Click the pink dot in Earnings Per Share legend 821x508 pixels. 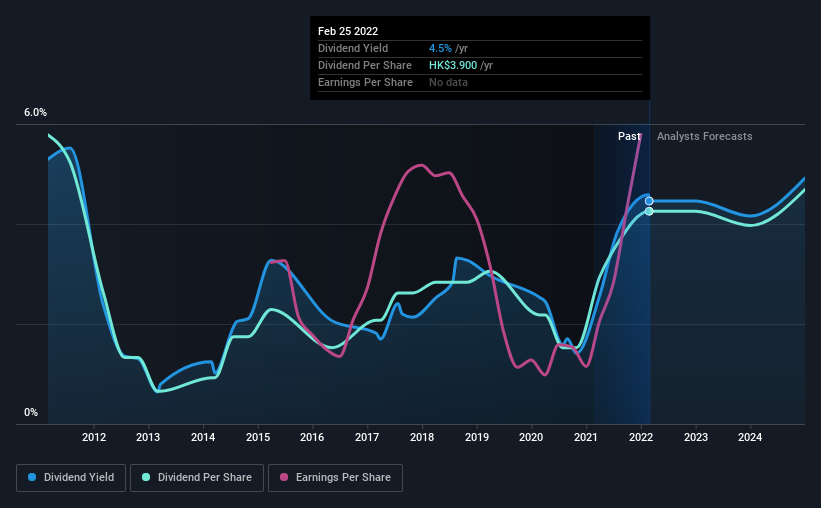284,477
